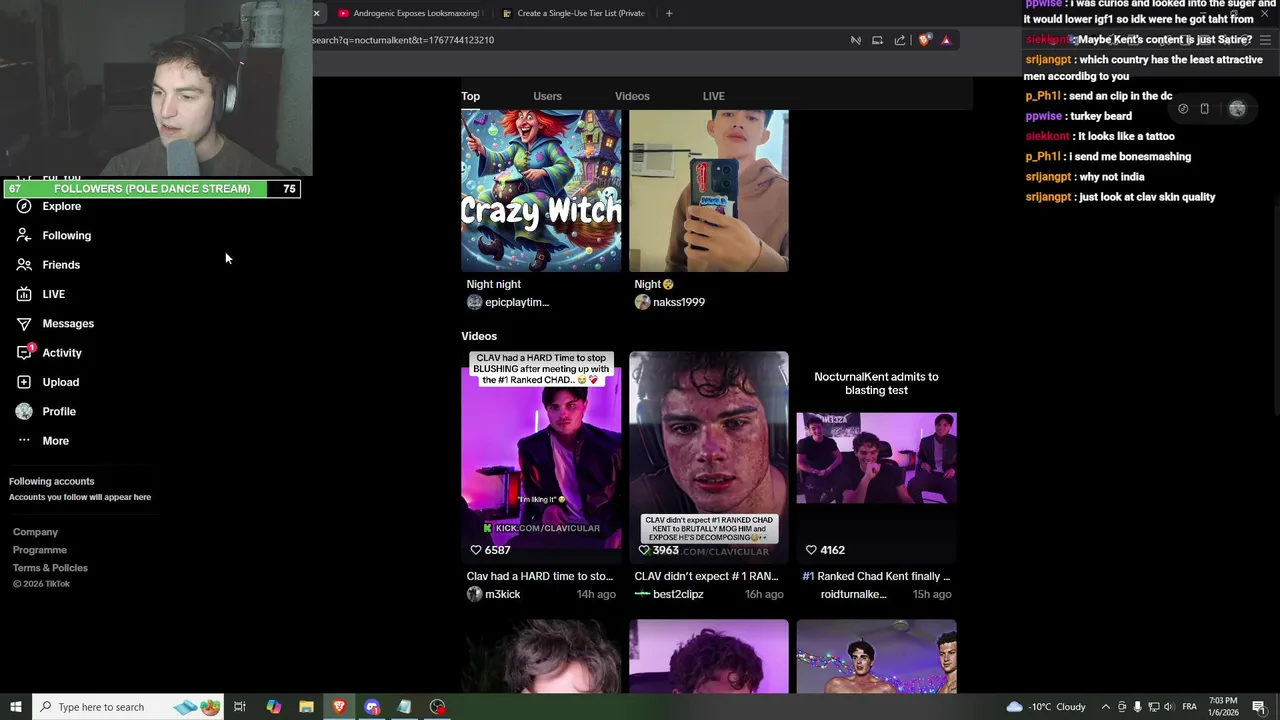This screenshot has height=720, width=1280.
Task: Click the taskbar clock showing 7:03 PM
Action: point(1224,707)
